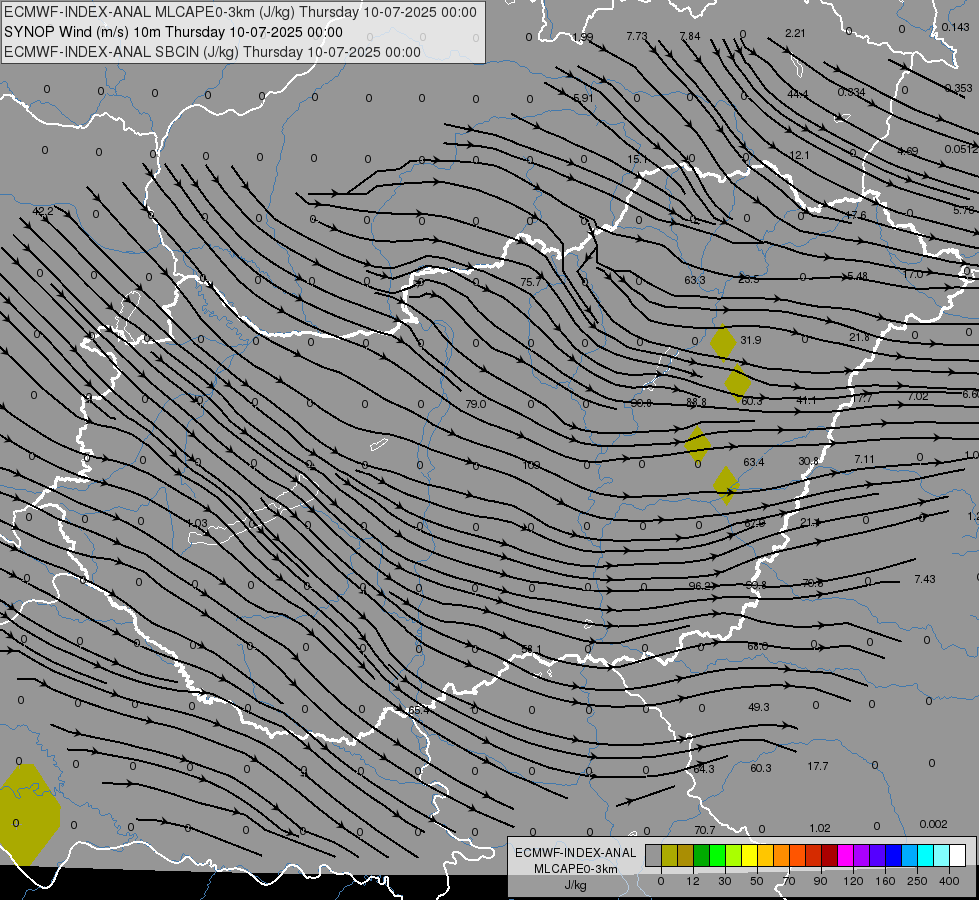Select the map value 5.91
The height and width of the screenshot is (900, 979).
tap(583, 99)
